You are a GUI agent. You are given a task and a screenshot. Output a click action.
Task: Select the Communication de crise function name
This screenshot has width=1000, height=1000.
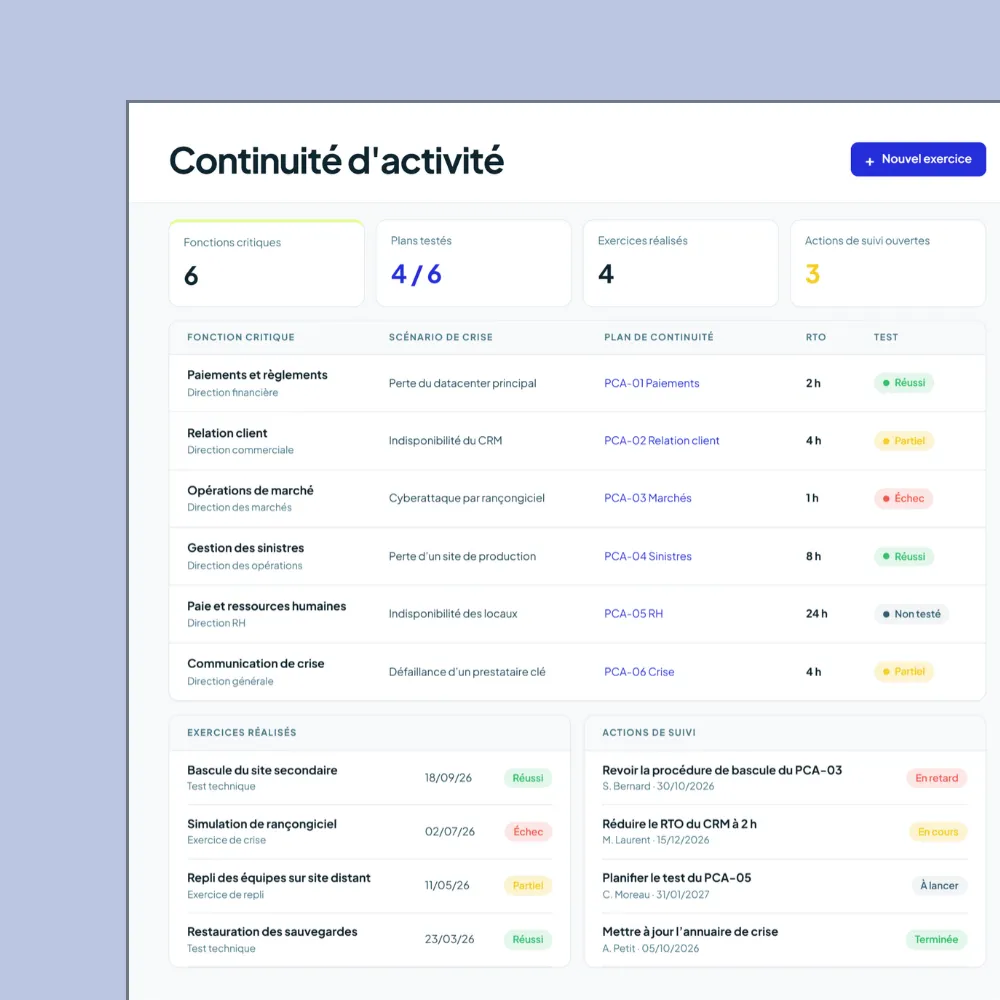coord(256,663)
